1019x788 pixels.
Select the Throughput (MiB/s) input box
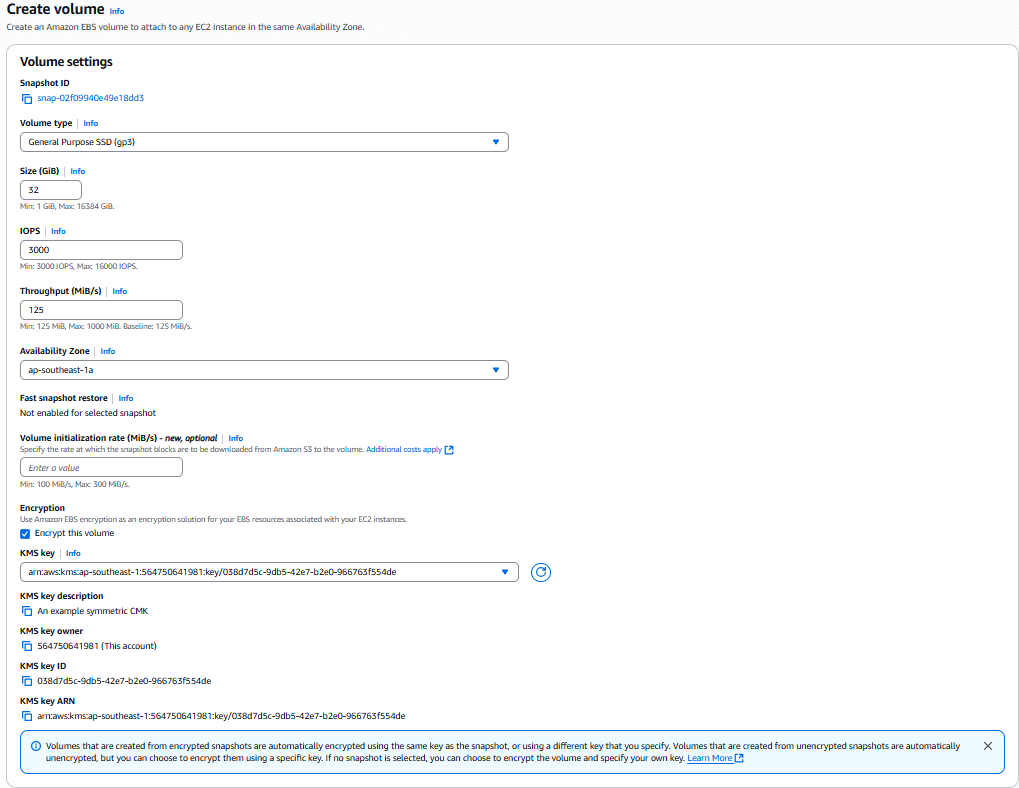tap(101, 310)
